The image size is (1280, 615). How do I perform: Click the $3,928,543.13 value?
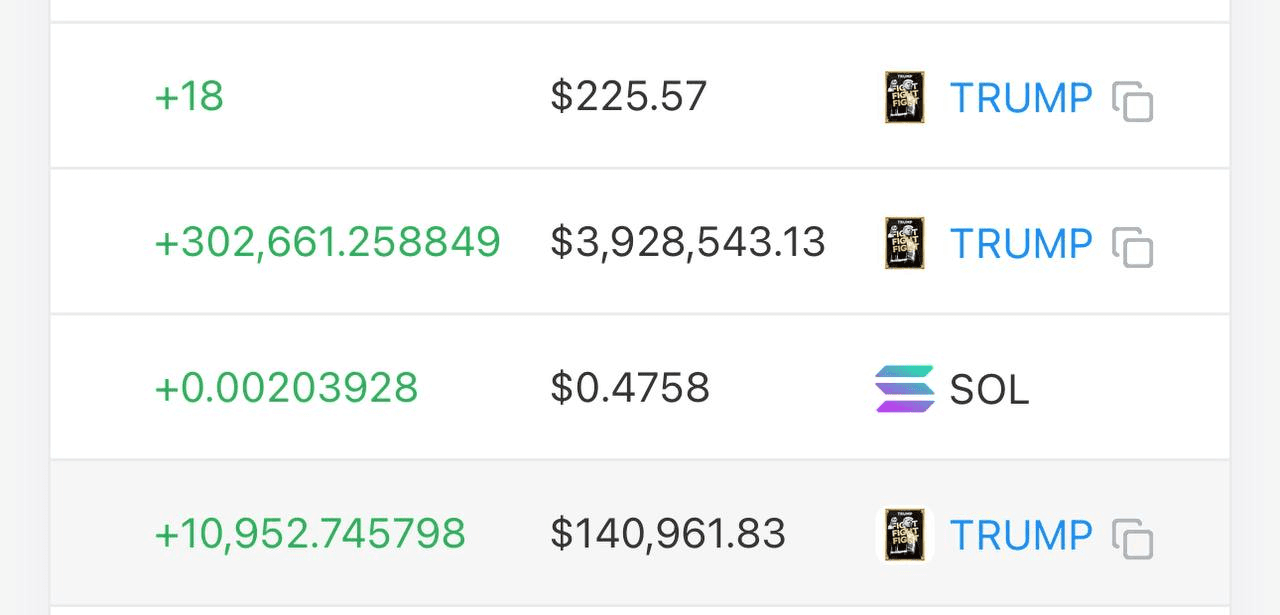[x=688, y=242]
